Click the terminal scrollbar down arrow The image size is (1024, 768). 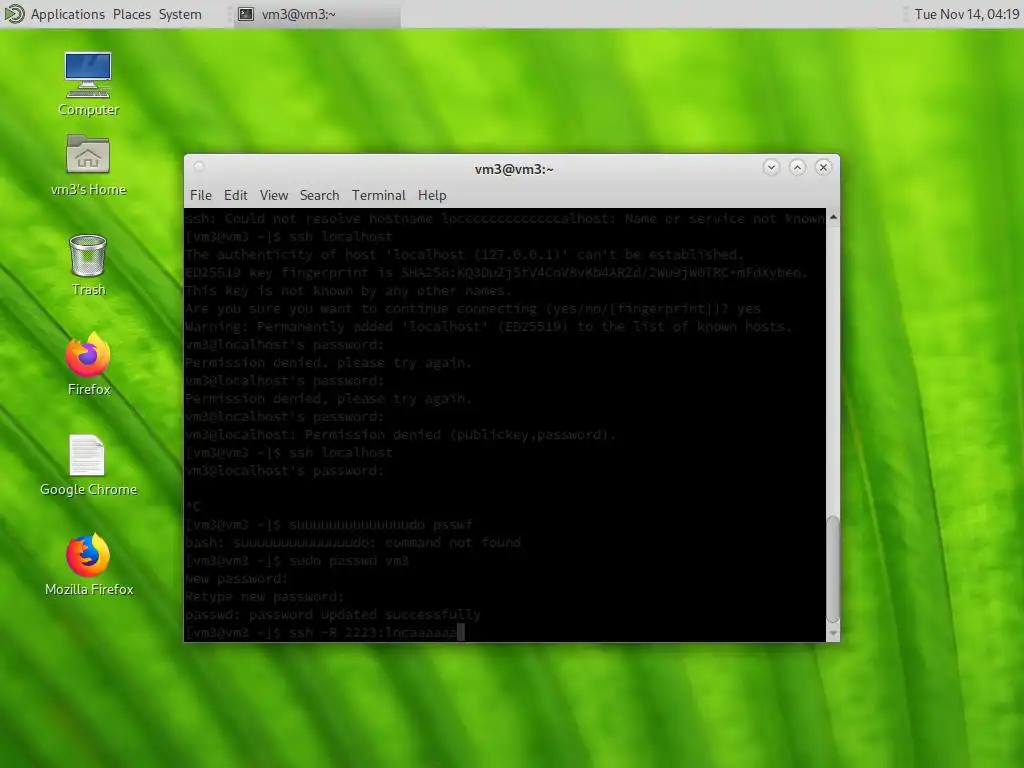coord(833,633)
